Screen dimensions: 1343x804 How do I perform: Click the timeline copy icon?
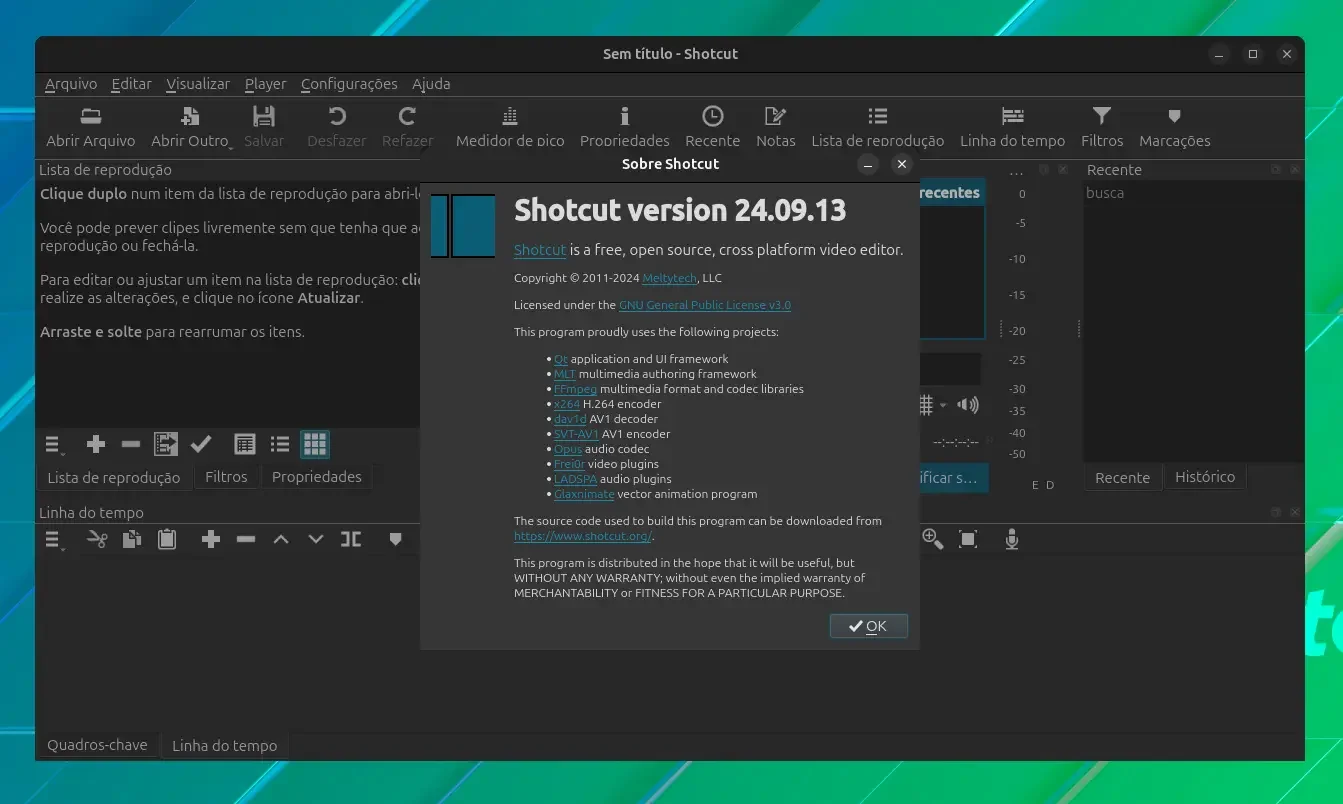point(132,539)
